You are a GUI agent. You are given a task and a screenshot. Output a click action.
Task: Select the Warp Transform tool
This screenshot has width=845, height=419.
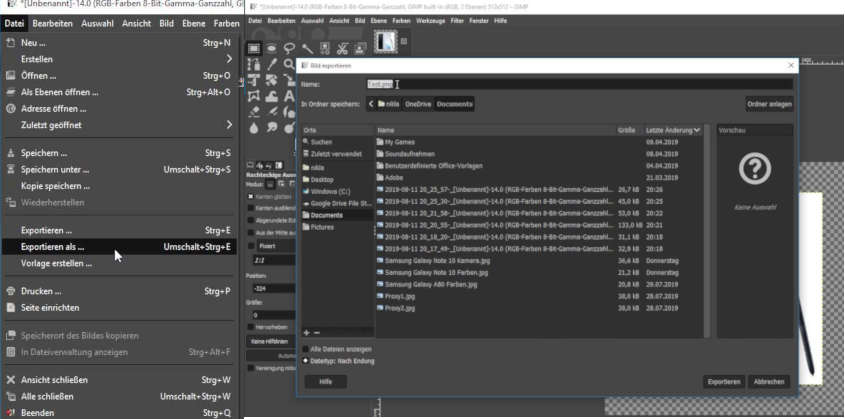click(272, 96)
